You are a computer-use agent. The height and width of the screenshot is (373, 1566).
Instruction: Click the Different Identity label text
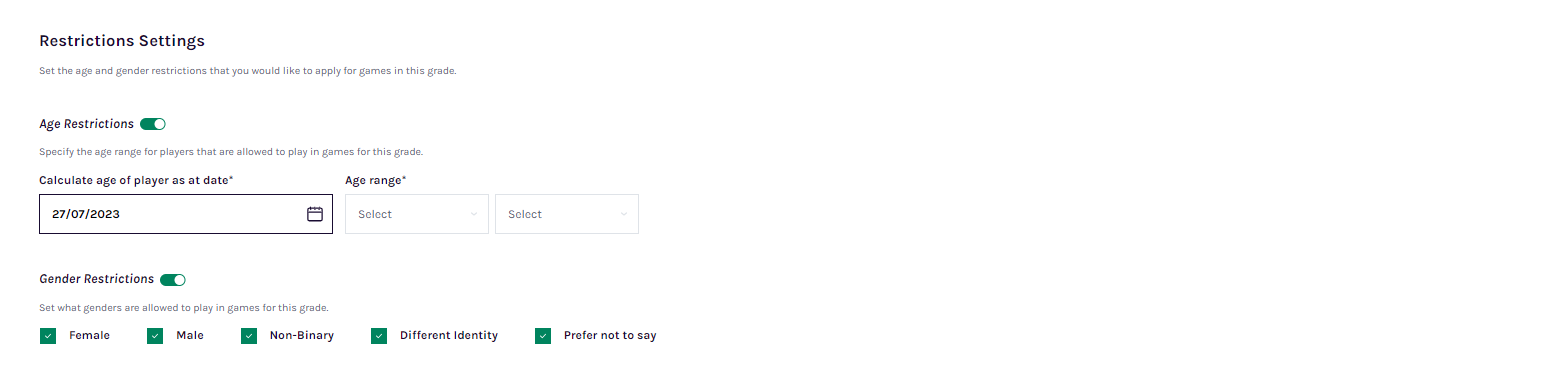pyautogui.click(x=449, y=336)
